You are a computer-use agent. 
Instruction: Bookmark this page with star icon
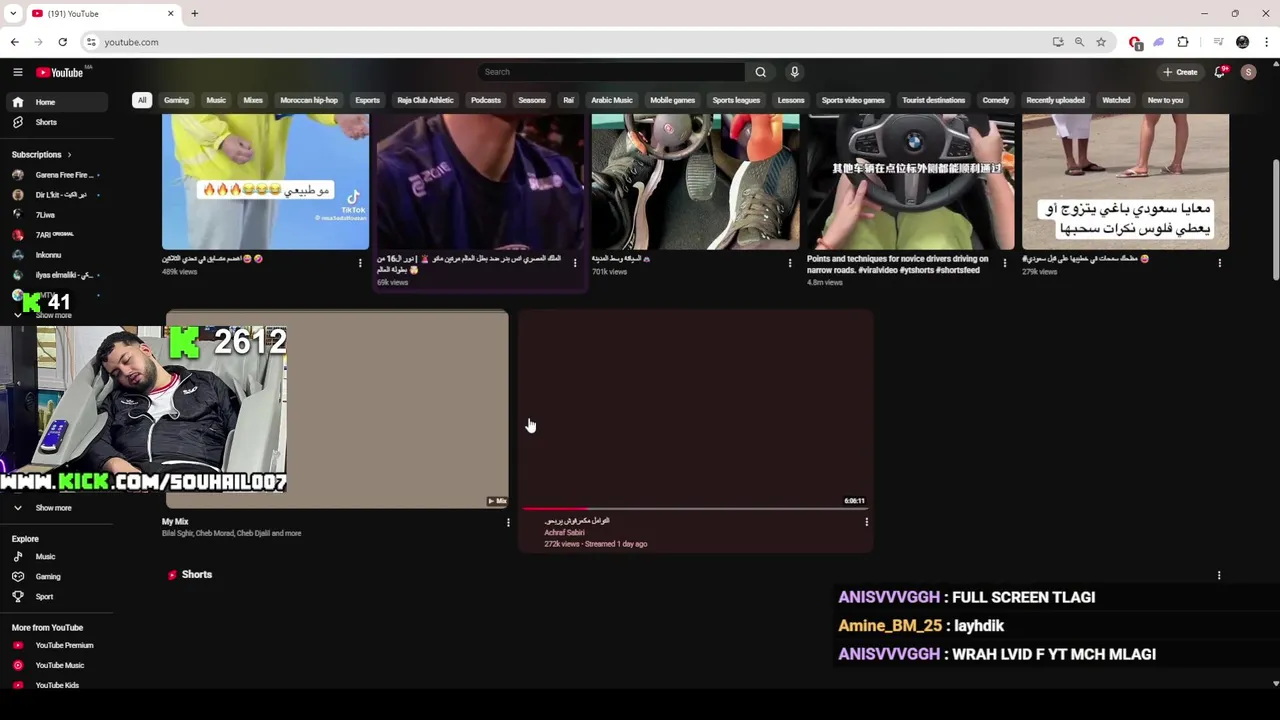pos(1101,42)
